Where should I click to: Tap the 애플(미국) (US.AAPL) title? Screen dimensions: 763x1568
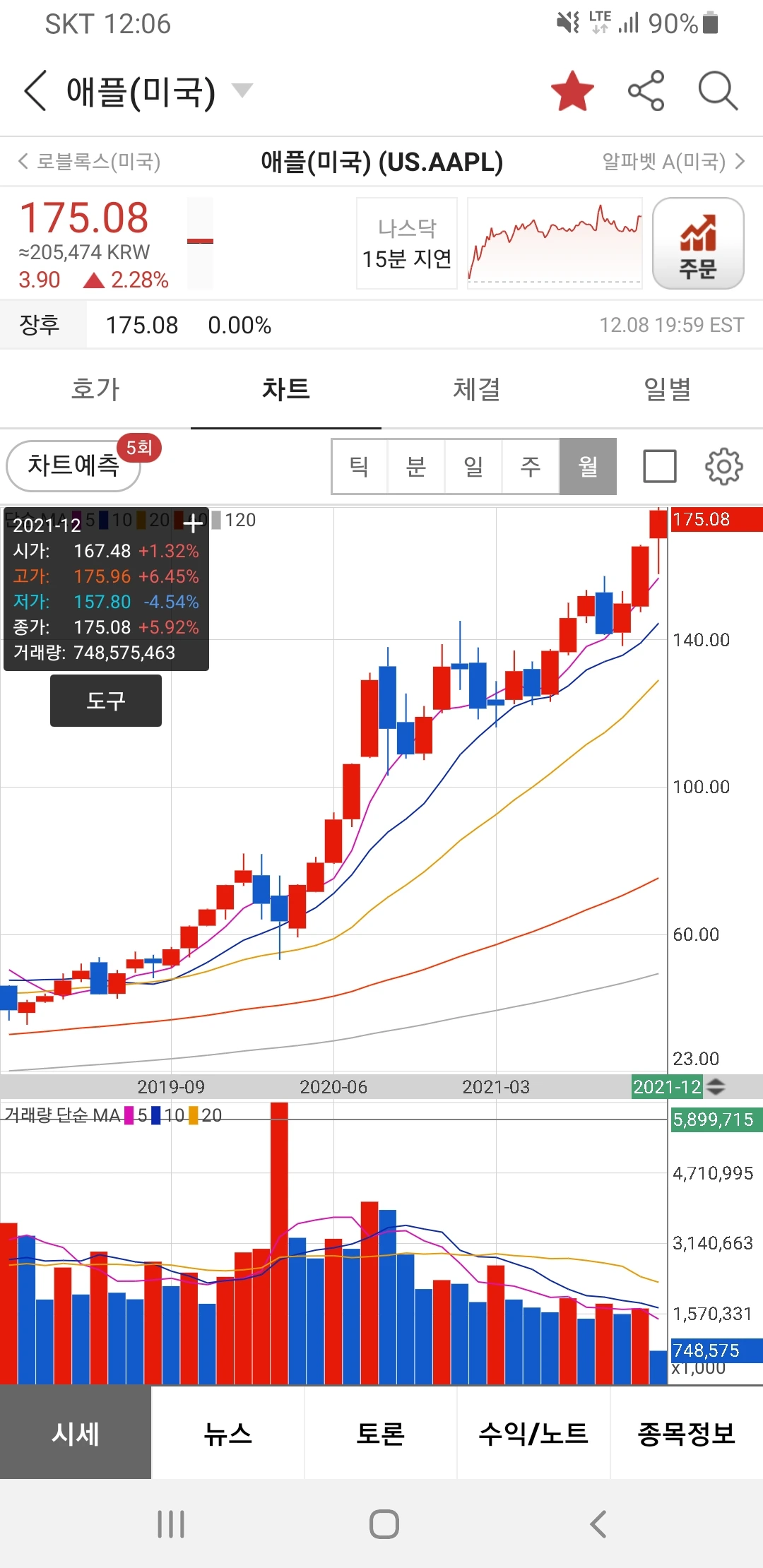point(381,162)
